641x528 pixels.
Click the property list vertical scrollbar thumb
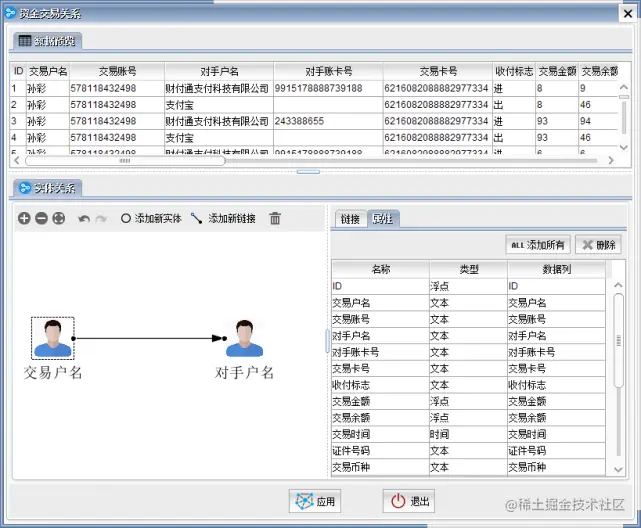(619, 340)
